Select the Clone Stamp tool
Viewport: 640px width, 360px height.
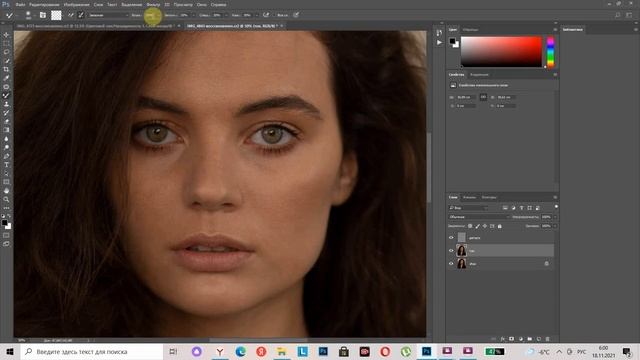coord(6,104)
